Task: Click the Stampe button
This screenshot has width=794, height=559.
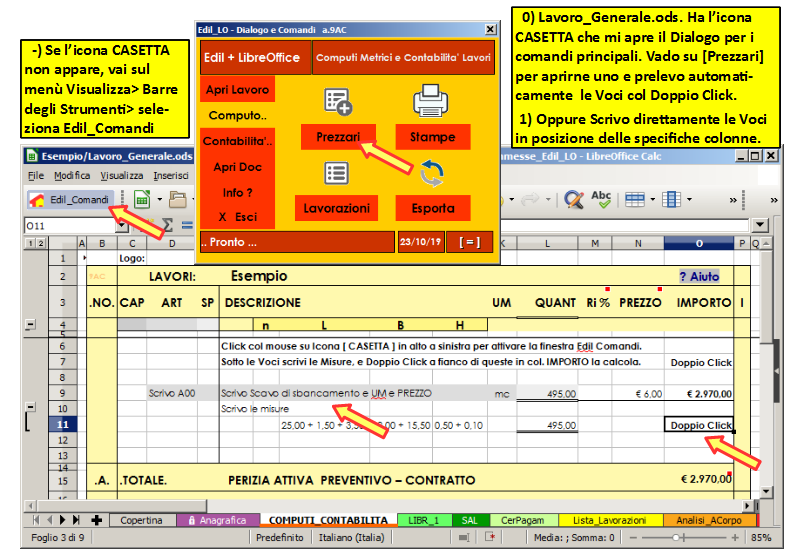Action: [x=432, y=137]
